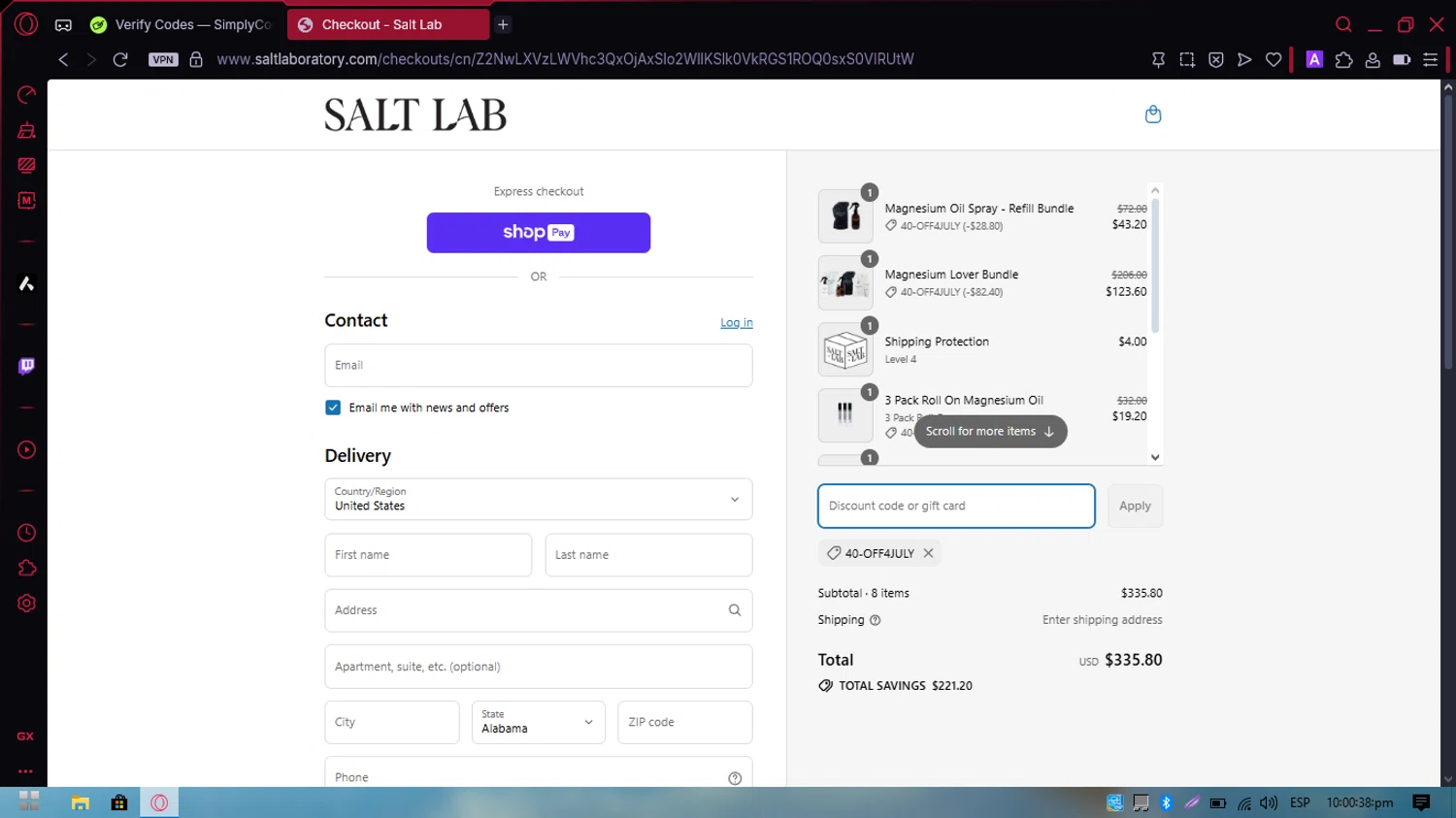Toggle the VPN badge in address bar
The width and height of the screenshot is (1456, 818).
click(163, 59)
